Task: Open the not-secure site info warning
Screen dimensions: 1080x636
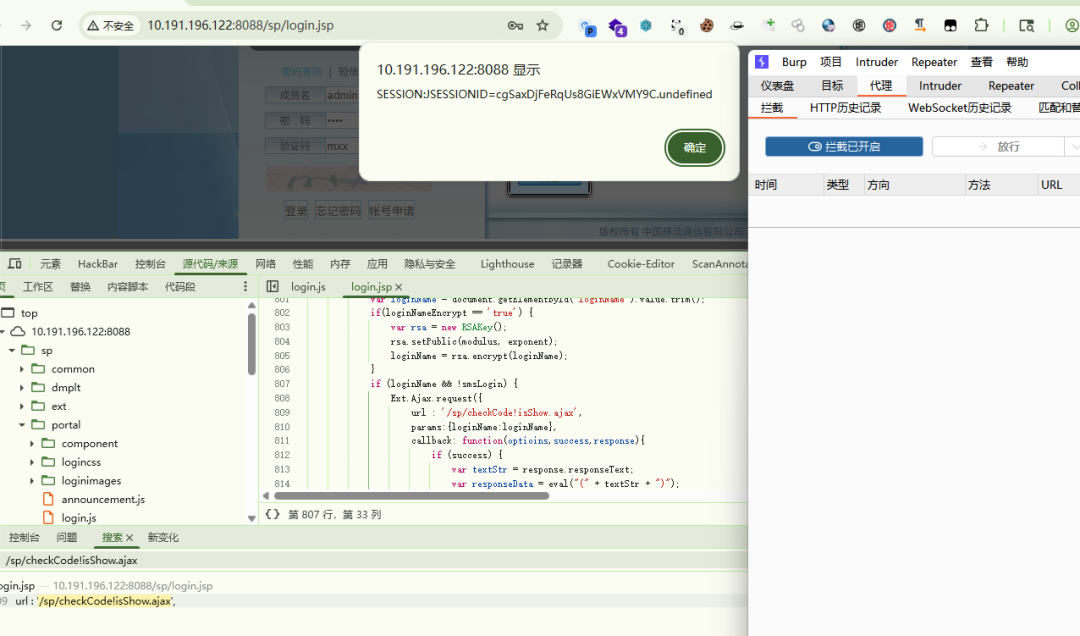Action: pyautogui.click(x=110, y=25)
